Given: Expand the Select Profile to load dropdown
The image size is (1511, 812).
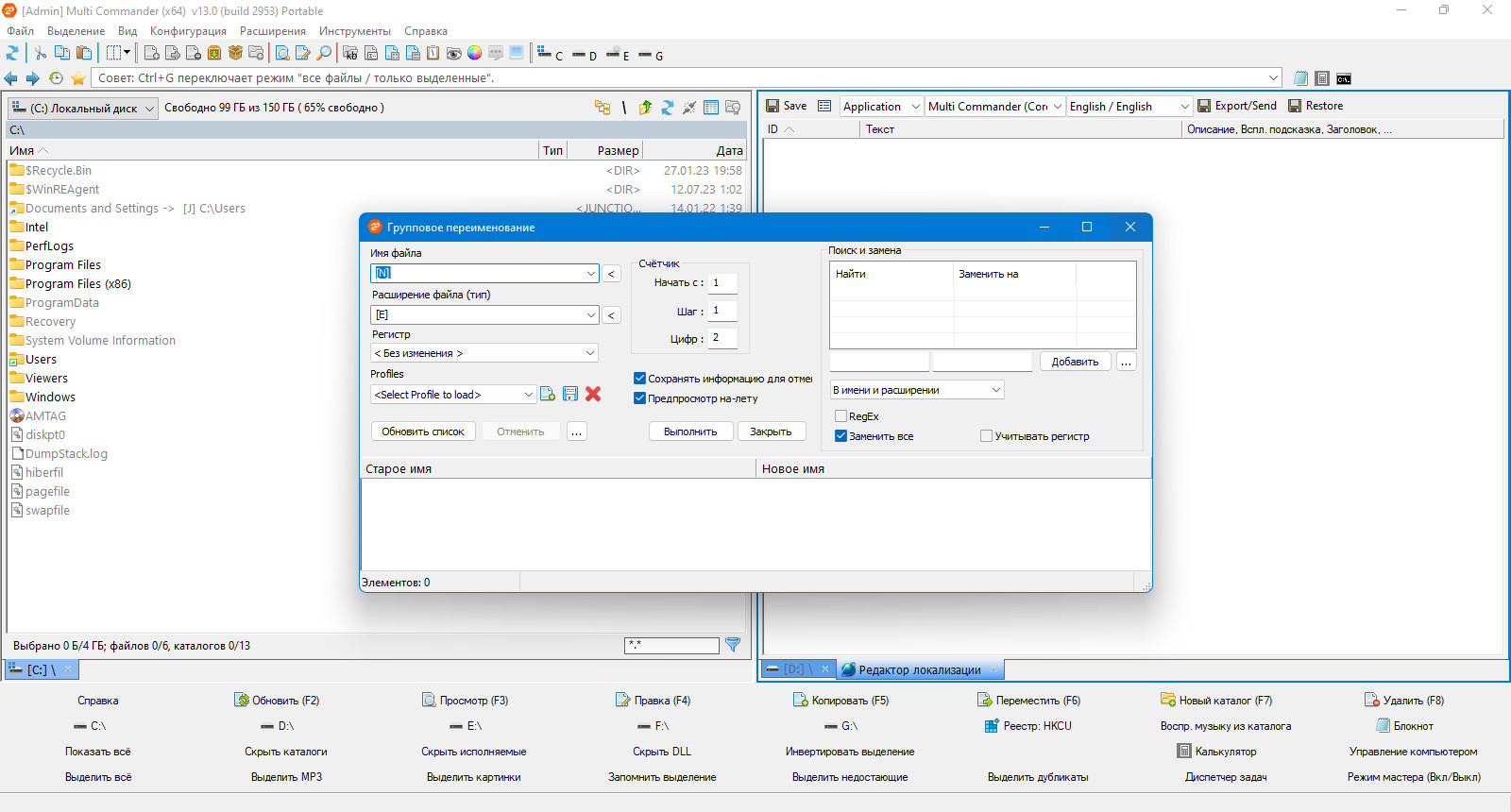Looking at the screenshot, I should [453, 395].
